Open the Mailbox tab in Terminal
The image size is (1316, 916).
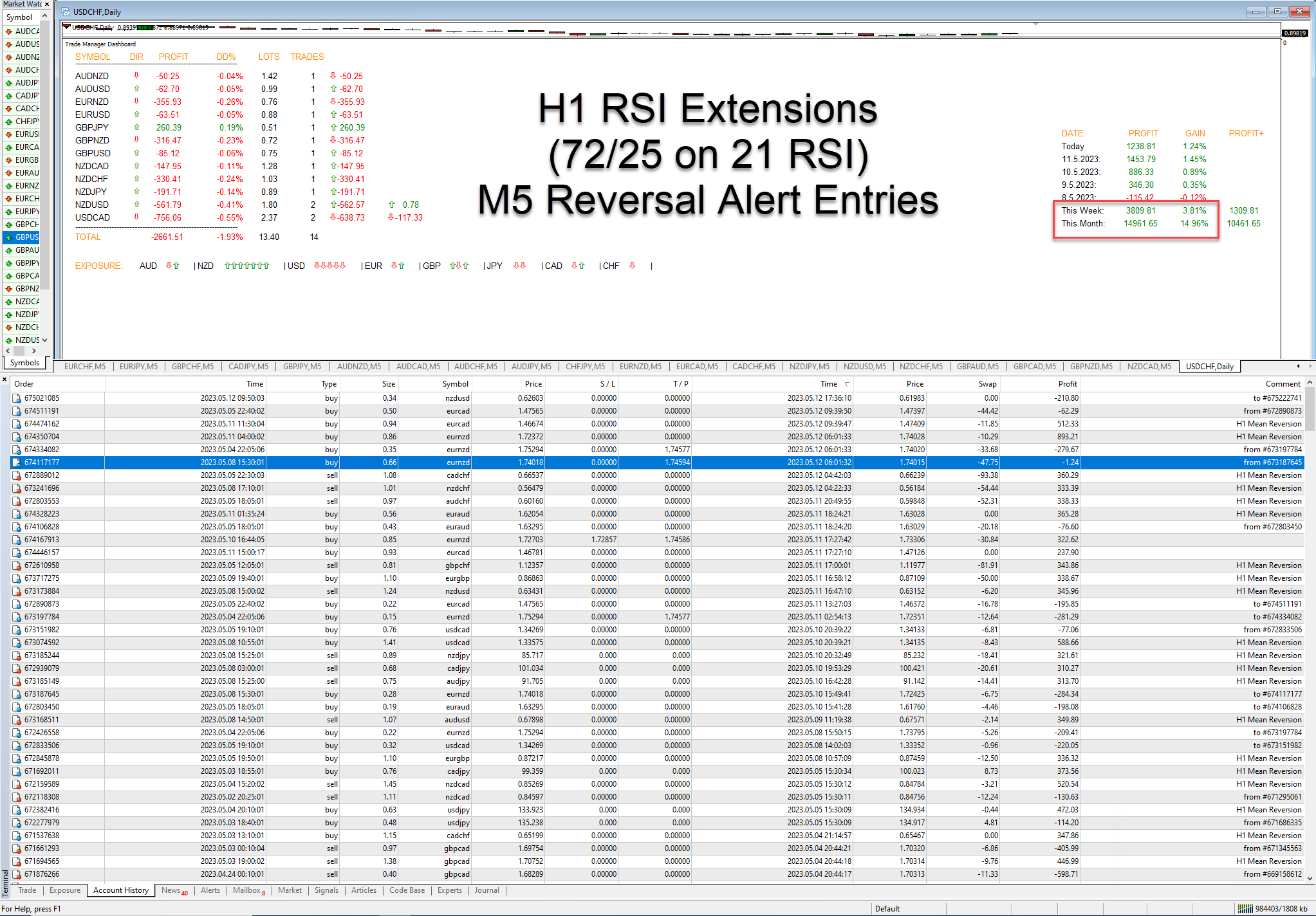(248, 890)
